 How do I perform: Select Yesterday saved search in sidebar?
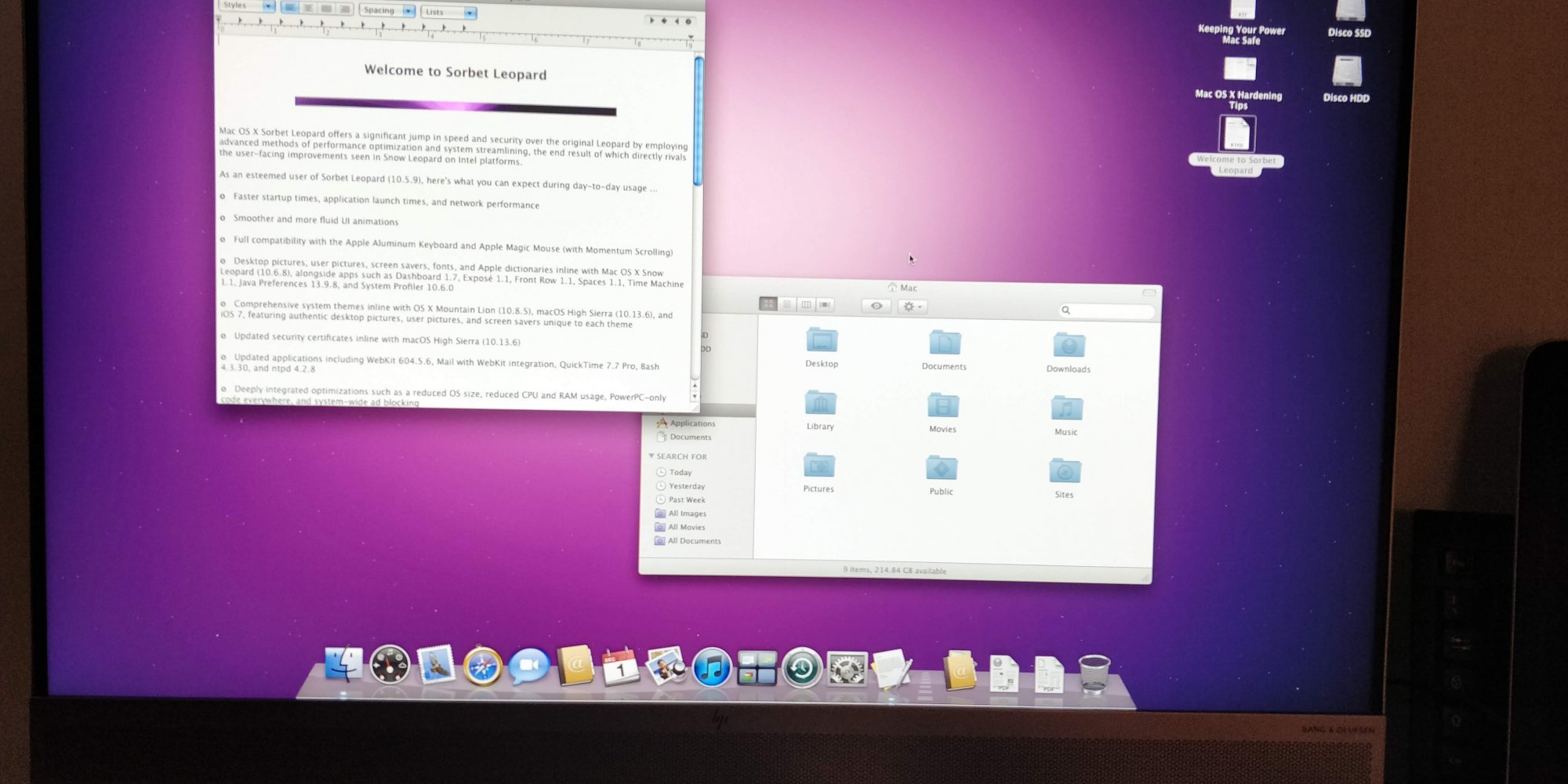pos(680,486)
